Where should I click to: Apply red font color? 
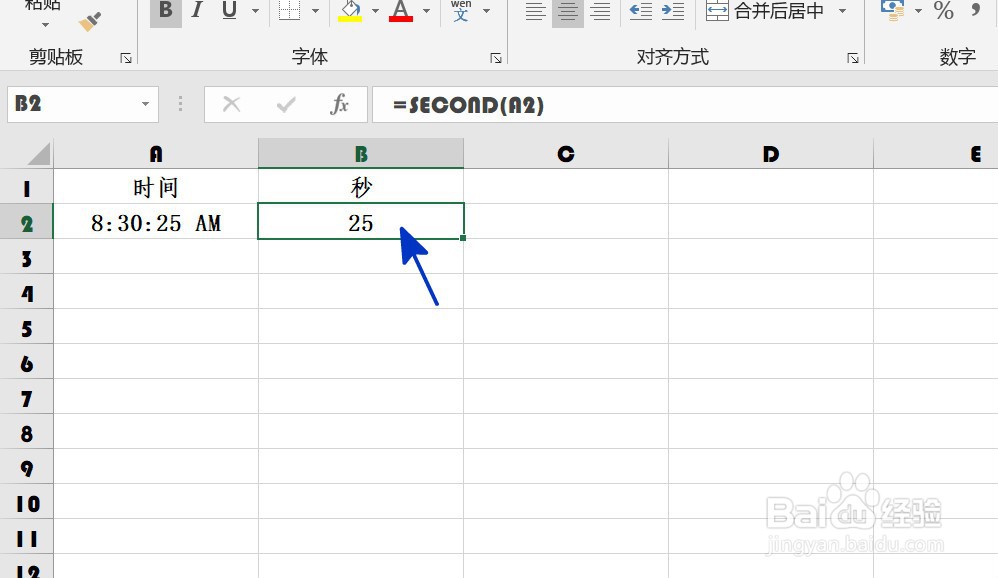(400, 11)
